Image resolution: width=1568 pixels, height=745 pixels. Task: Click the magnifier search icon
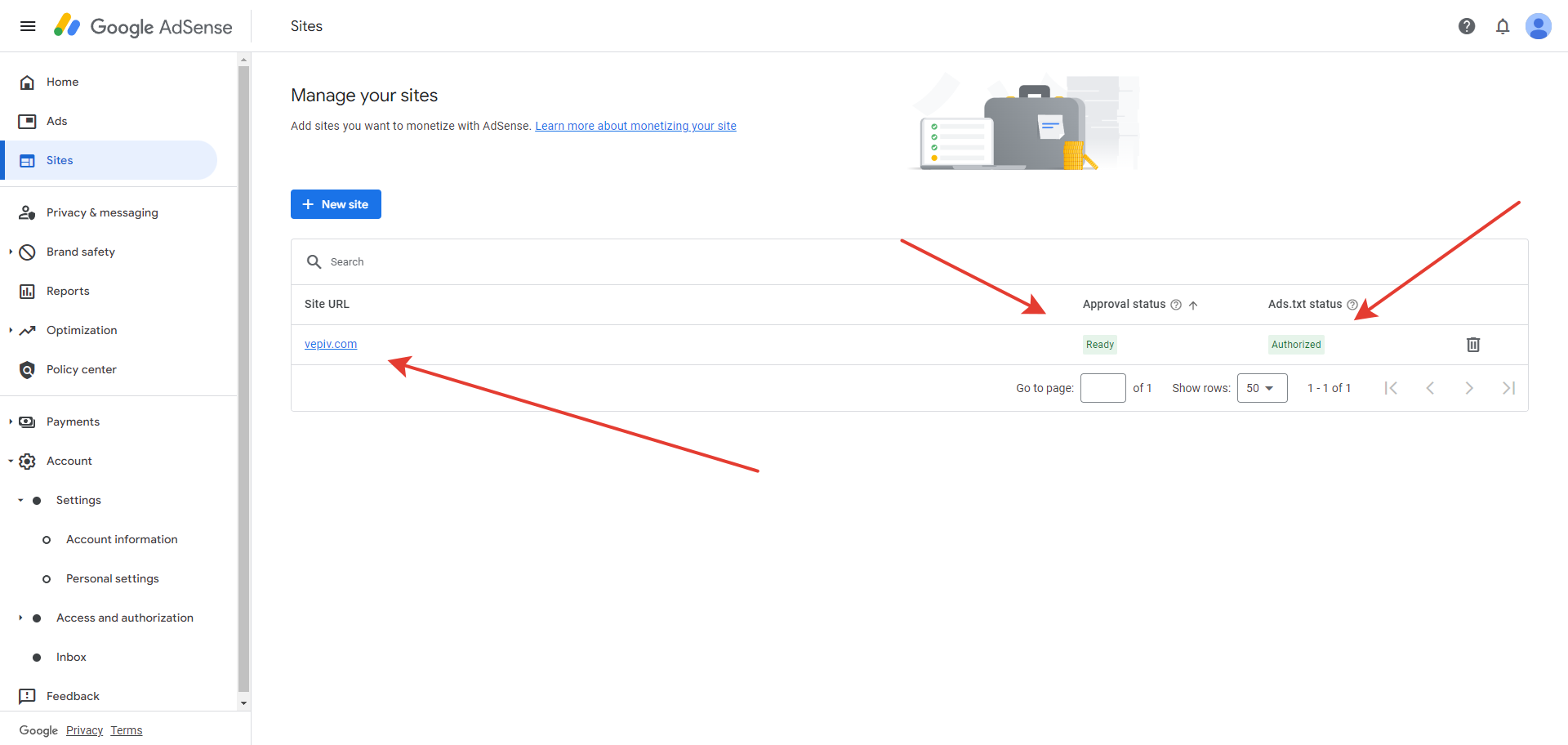click(314, 261)
